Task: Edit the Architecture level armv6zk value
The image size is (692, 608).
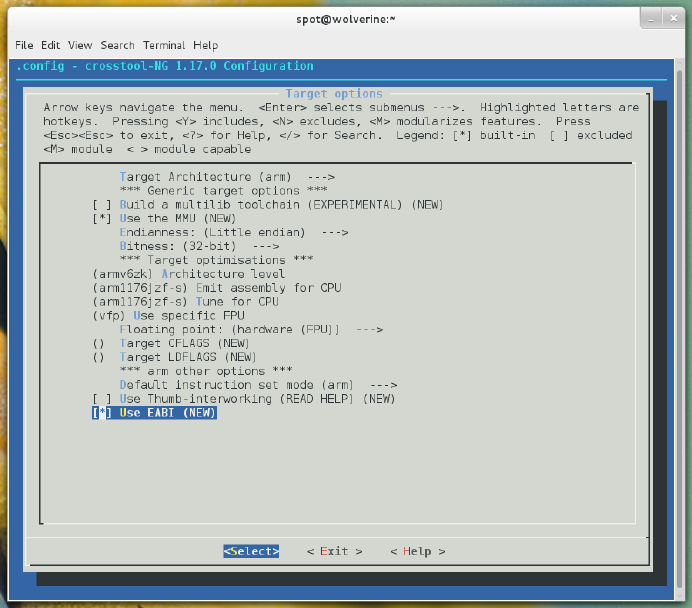Action: [188, 274]
